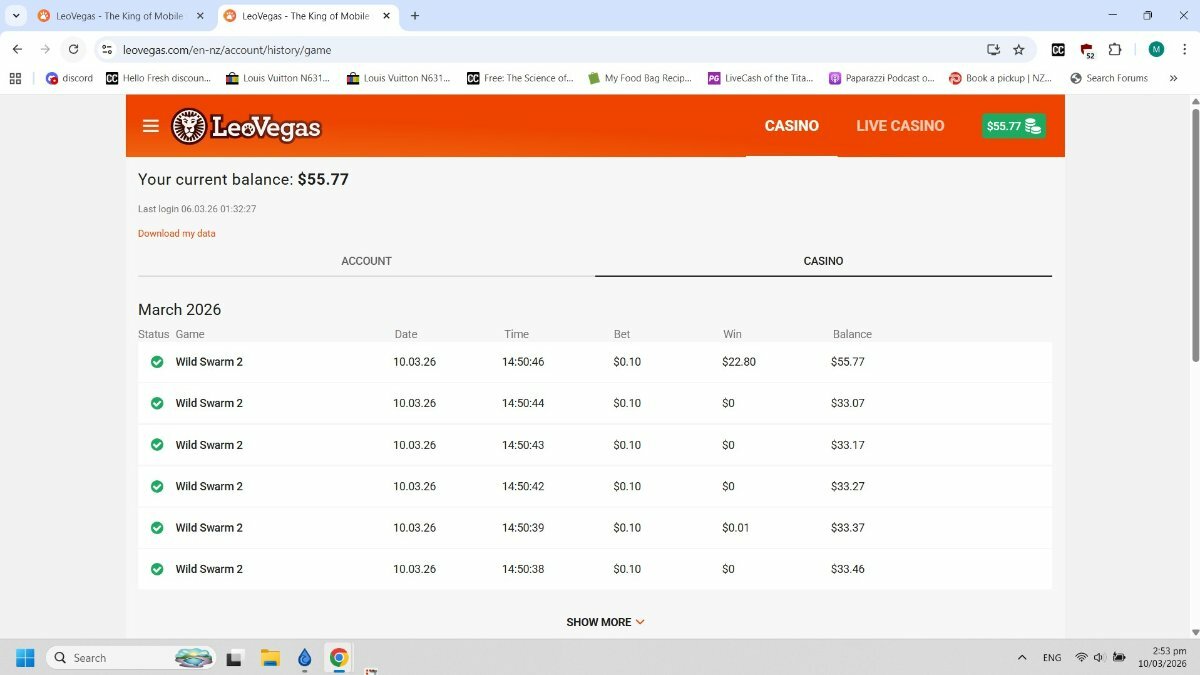Click the Download my data link
This screenshot has width=1200, height=675.
pos(177,234)
